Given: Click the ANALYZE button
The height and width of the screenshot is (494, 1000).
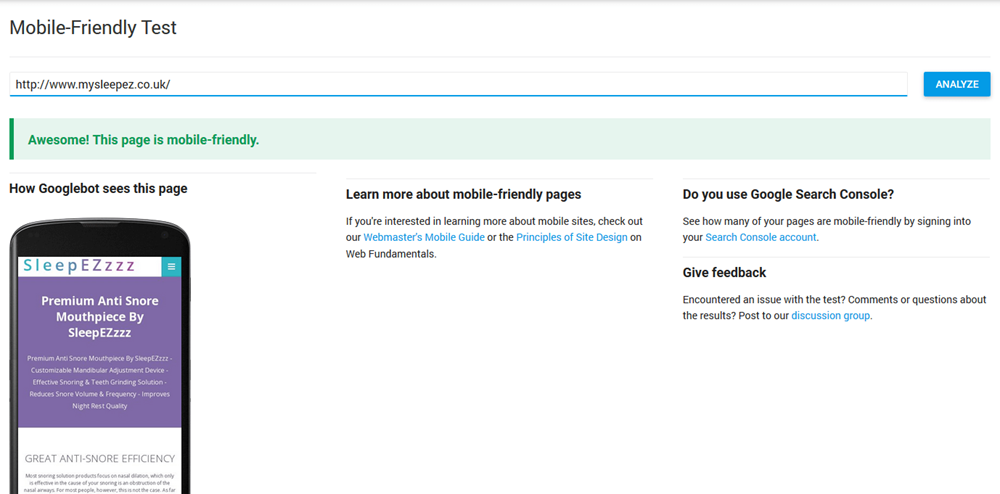Looking at the screenshot, I should [957, 84].
